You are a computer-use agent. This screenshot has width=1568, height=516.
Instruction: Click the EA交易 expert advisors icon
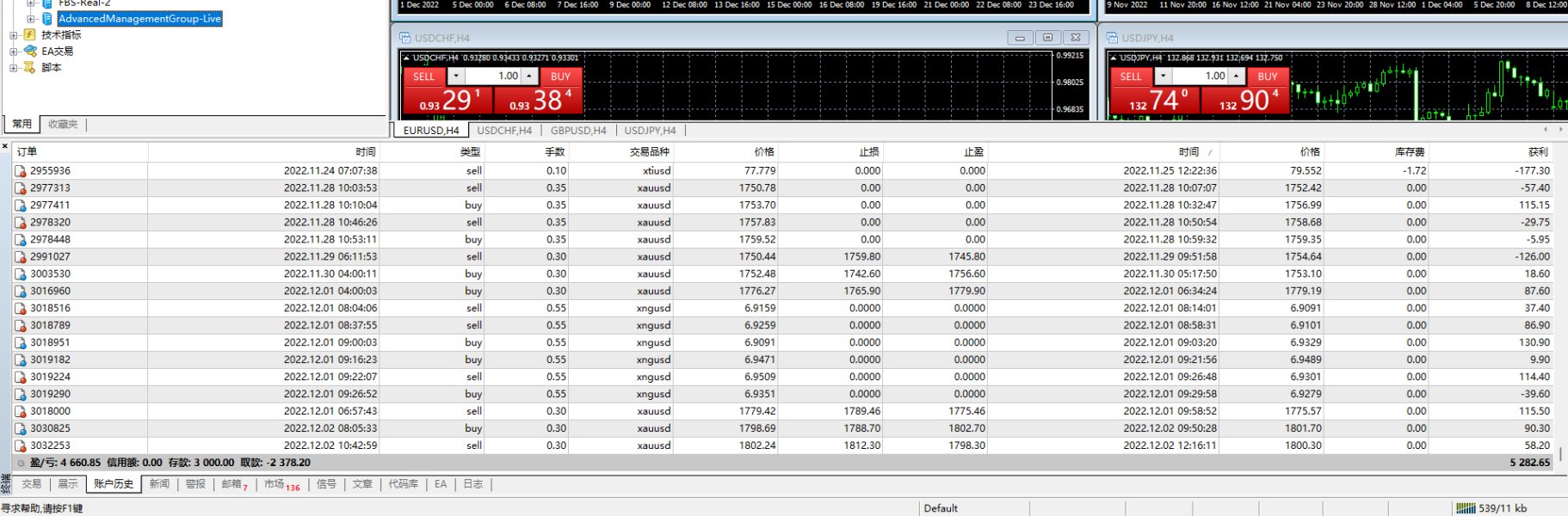coord(30,52)
